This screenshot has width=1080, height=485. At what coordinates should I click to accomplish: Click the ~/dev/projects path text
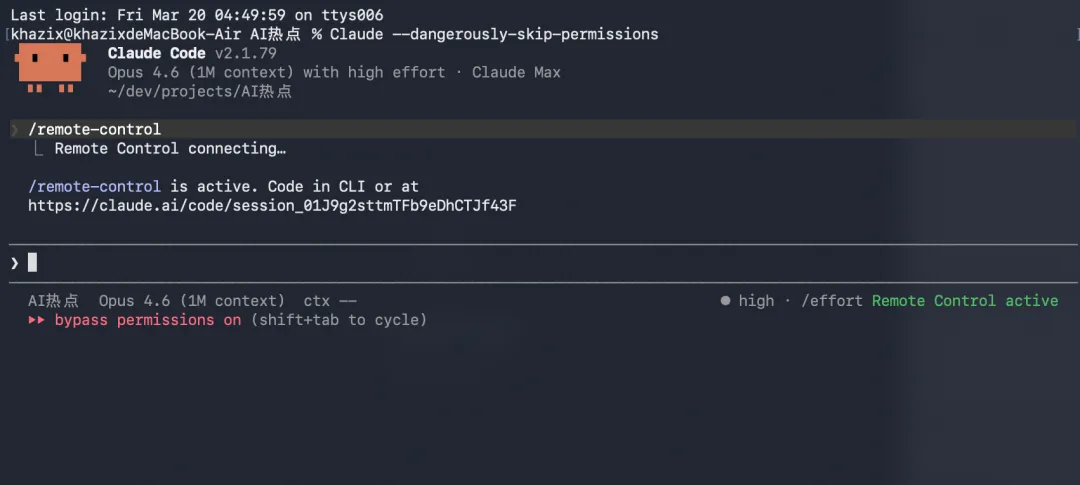click(x=199, y=92)
